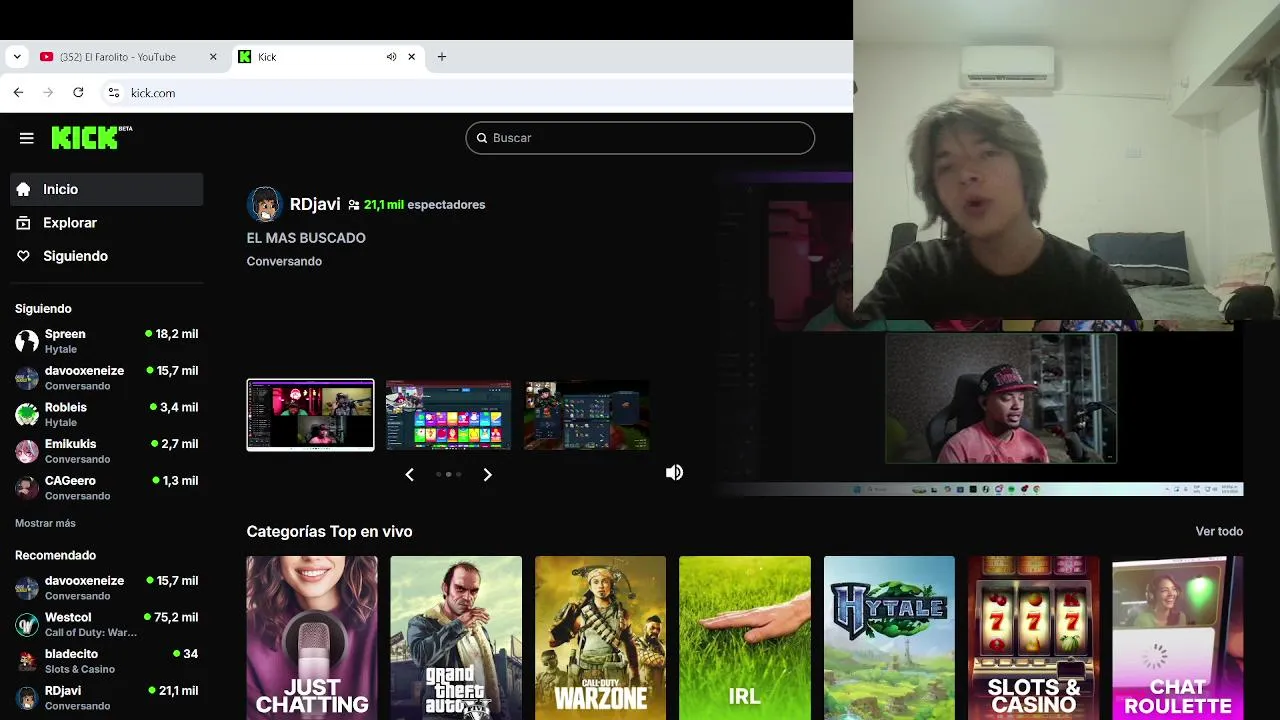Click bladecito's avatar in sidebar
This screenshot has height=720, width=1280.
click(27, 661)
